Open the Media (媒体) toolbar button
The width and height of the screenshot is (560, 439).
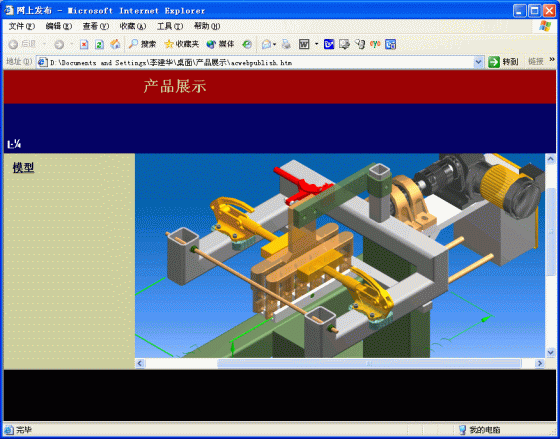pyautogui.click(x=220, y=44)
